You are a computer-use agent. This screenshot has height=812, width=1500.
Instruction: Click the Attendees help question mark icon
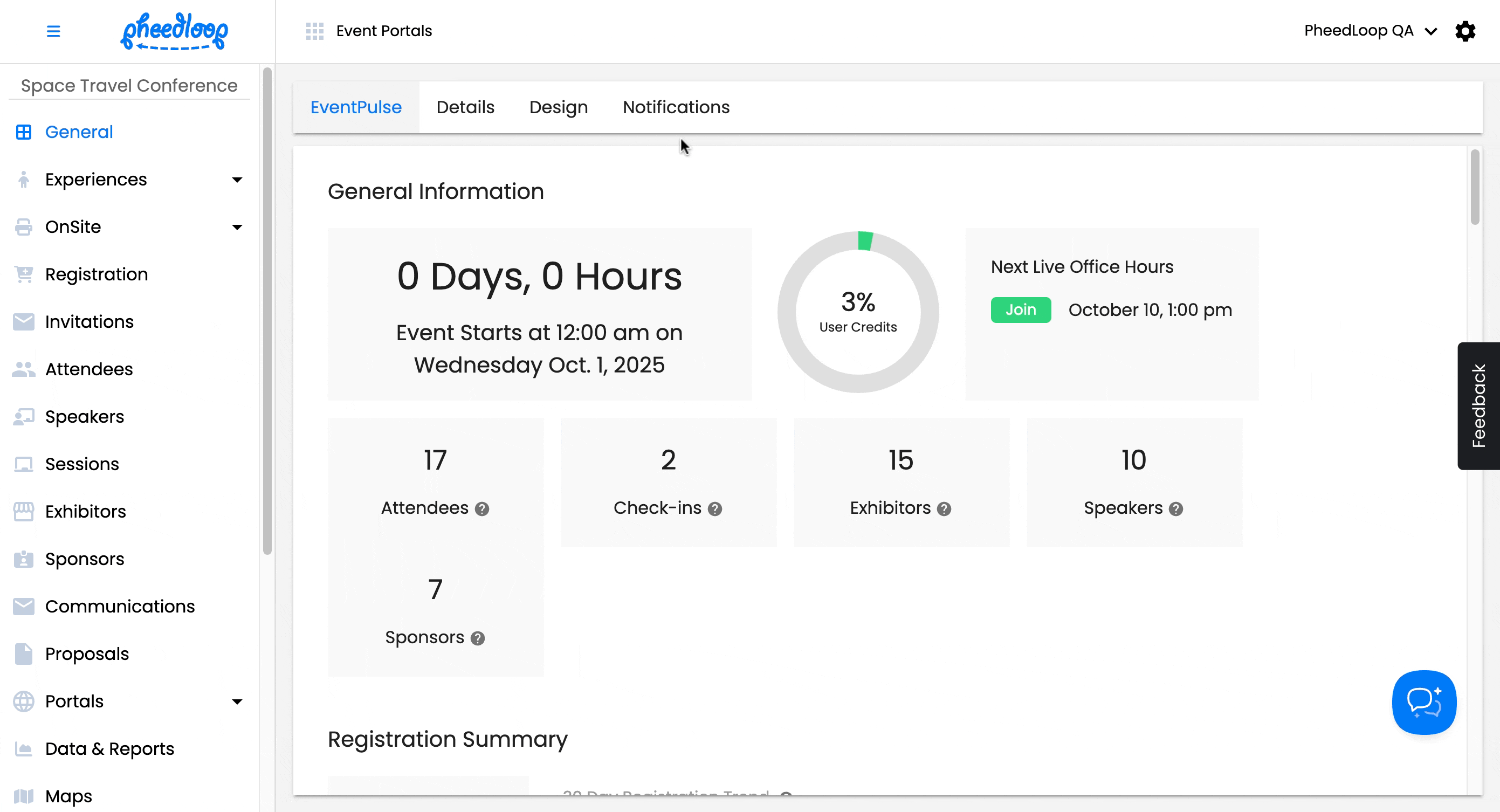481,508
